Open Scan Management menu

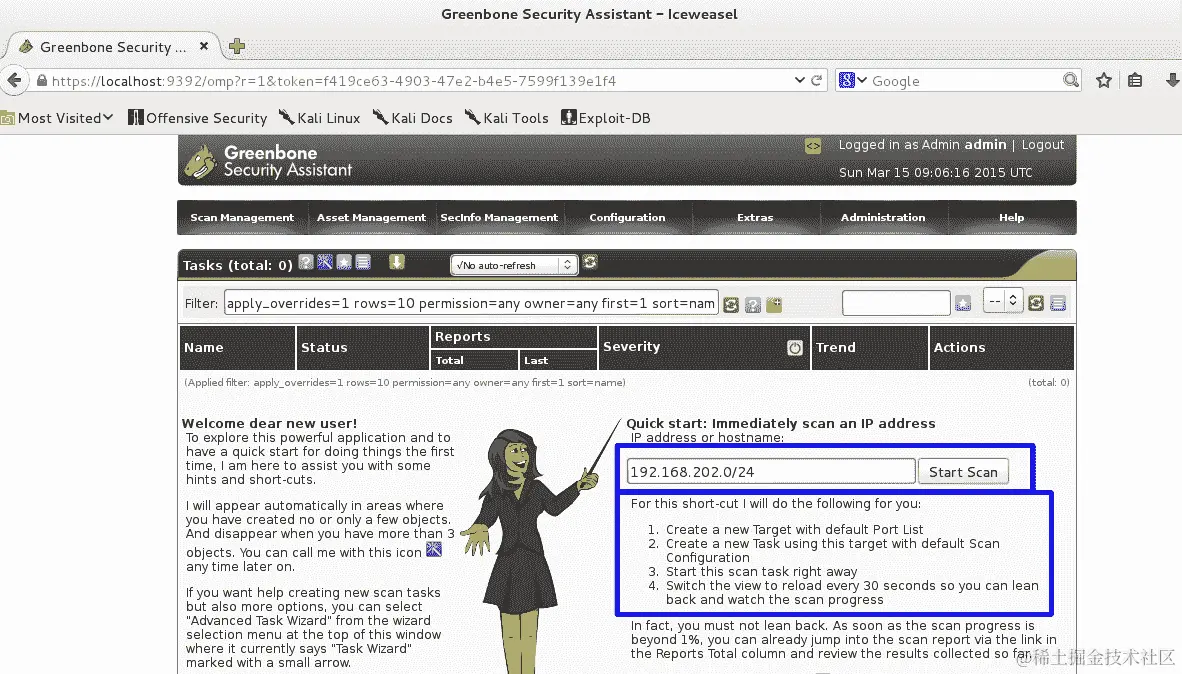tap(242, 217)
